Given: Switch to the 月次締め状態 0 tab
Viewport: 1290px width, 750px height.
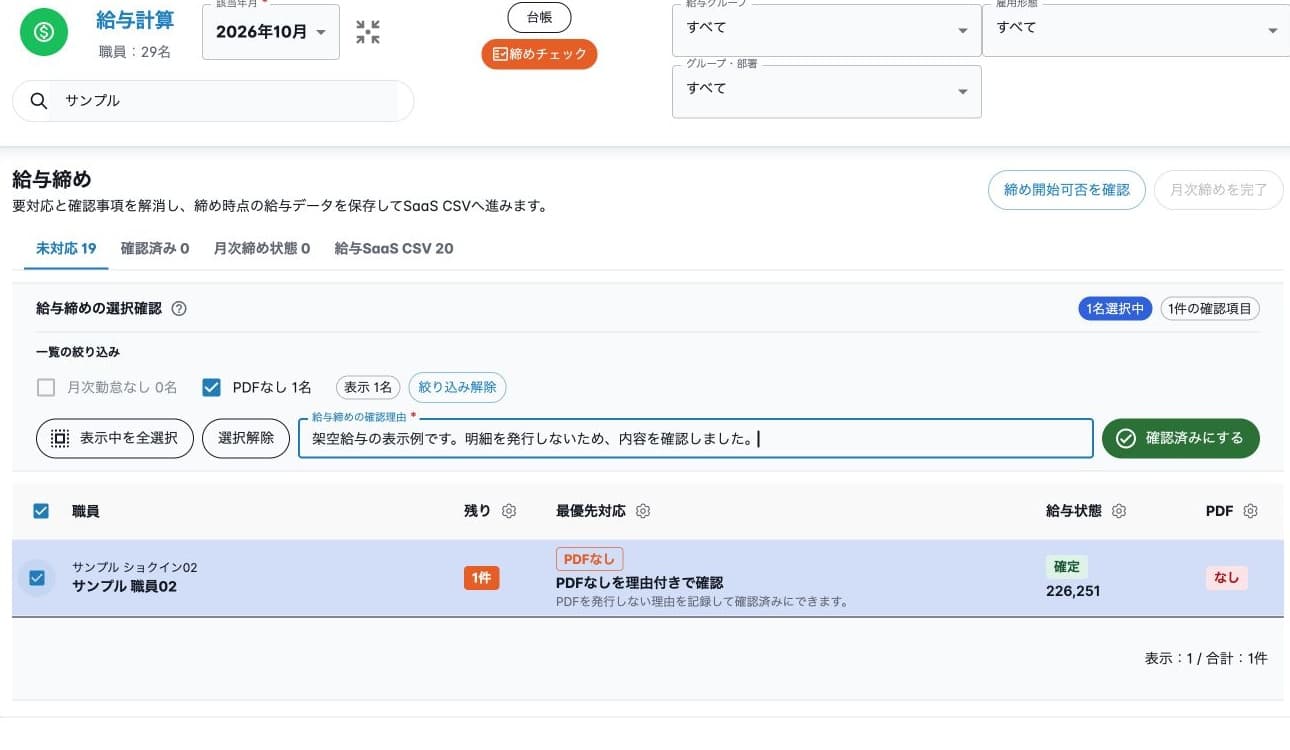Looking at the screenshot, I should (262, 248).
